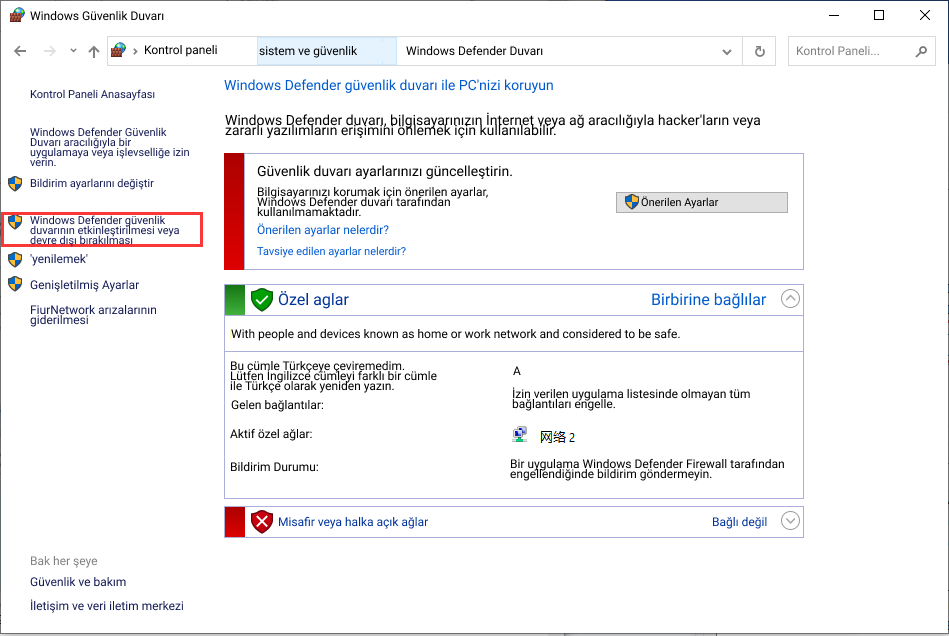
Task: Click the Bildirim Durumu: label
Action: click(274, 467)
